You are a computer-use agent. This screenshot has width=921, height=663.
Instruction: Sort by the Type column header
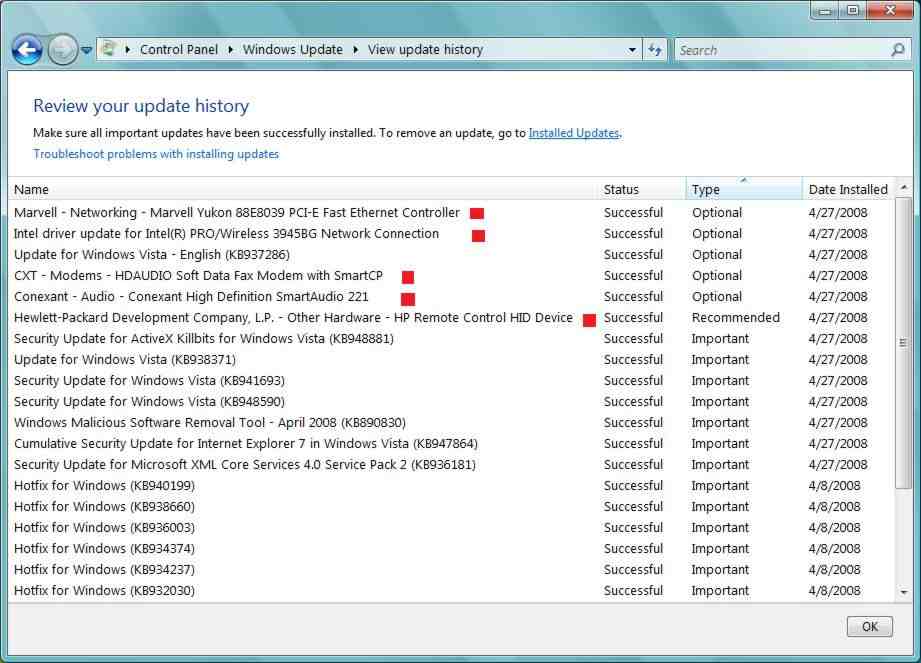click(744, 189)
